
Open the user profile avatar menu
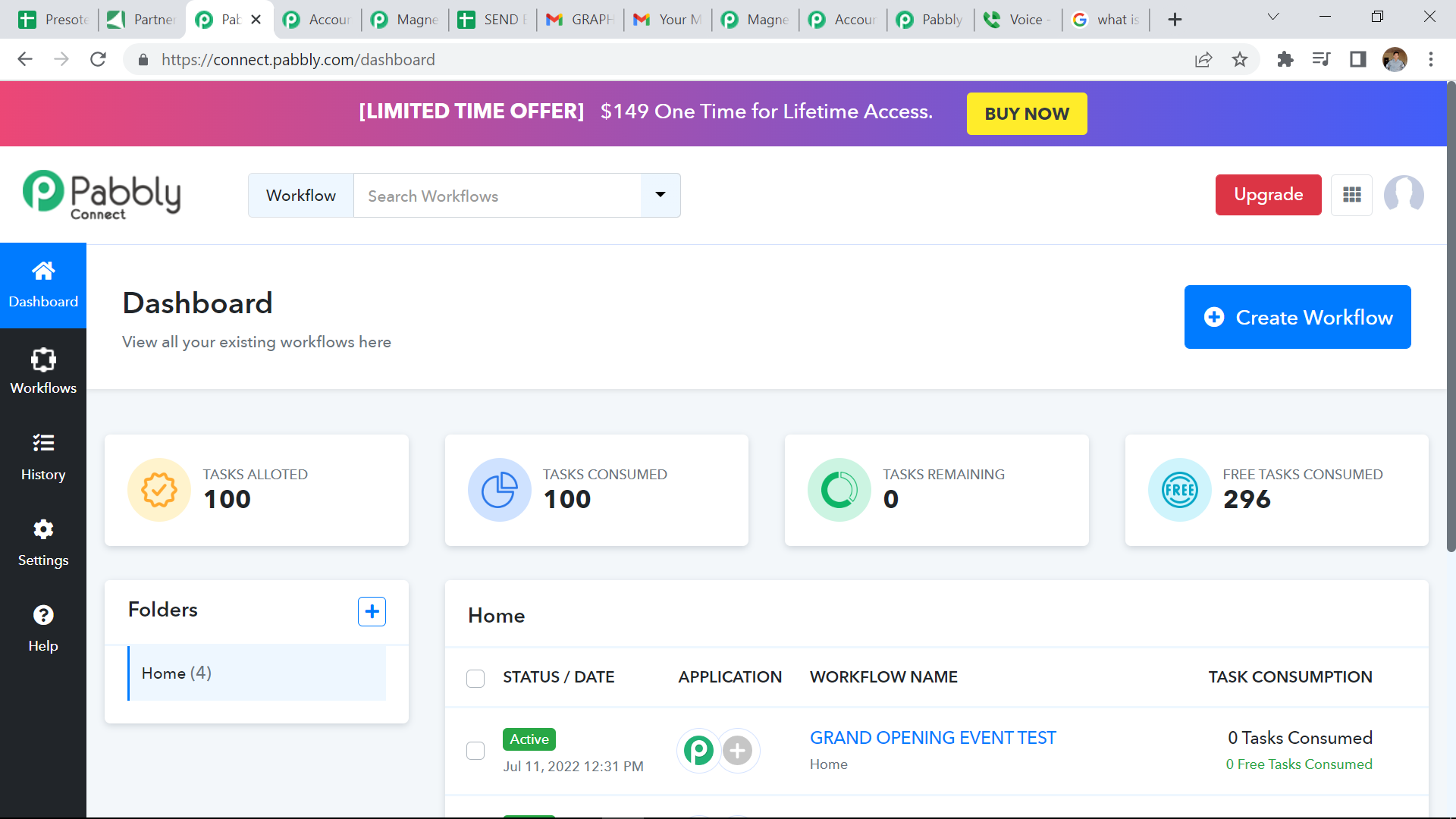click(1404, 195)
